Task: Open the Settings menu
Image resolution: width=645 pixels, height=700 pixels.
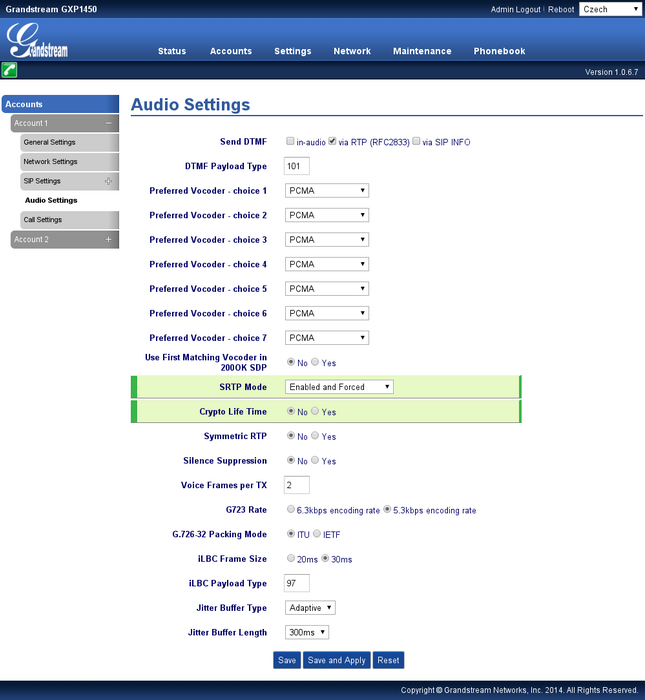Action: coord(293,51)
